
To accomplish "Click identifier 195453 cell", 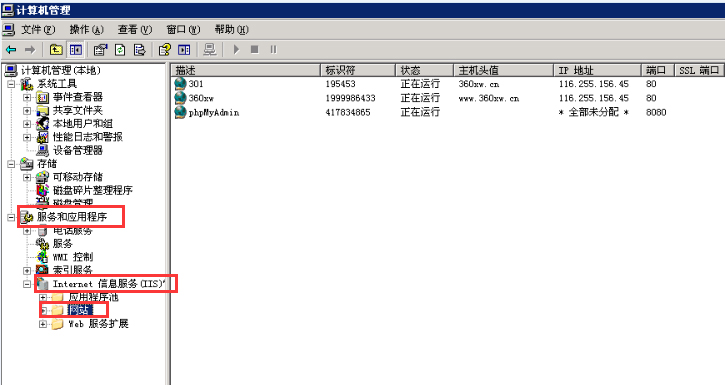I will pyautogui.click(x=340, y=84).
